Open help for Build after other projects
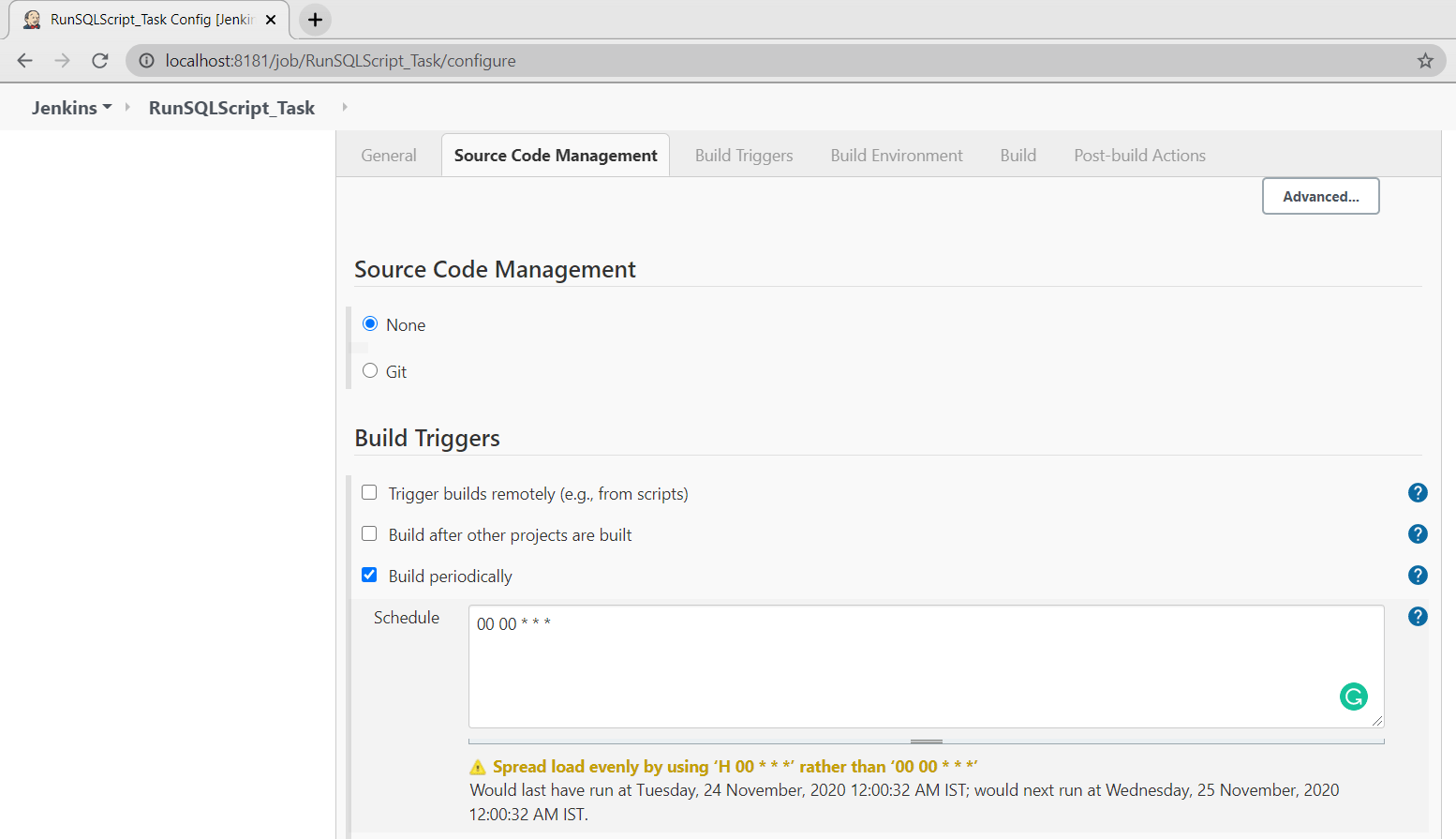 (1418, 534)
